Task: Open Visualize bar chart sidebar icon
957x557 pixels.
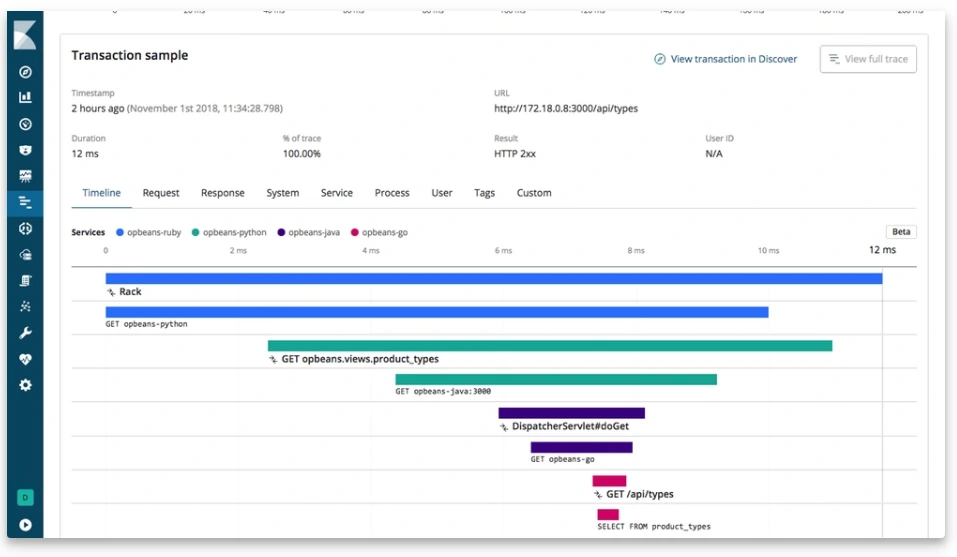Action: (x=25, y=98)
